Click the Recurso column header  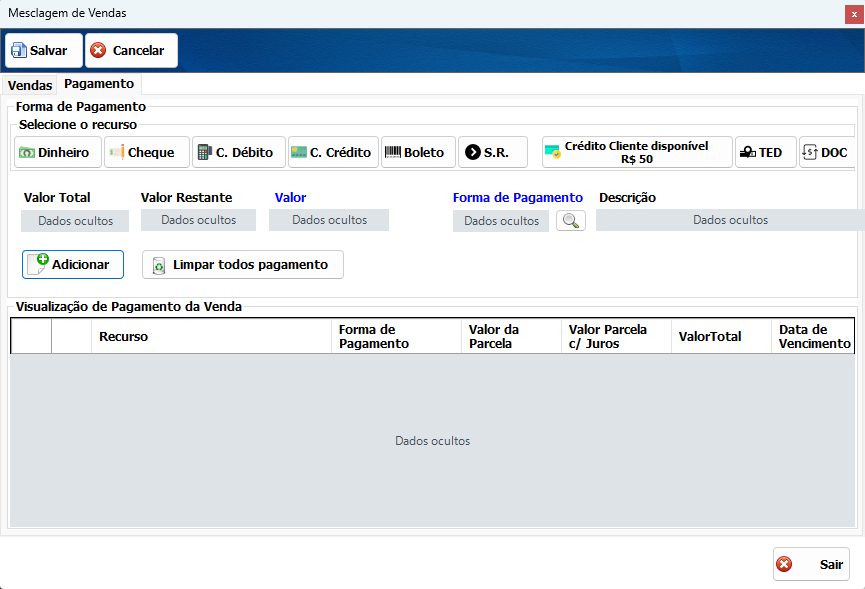point(211,336)
